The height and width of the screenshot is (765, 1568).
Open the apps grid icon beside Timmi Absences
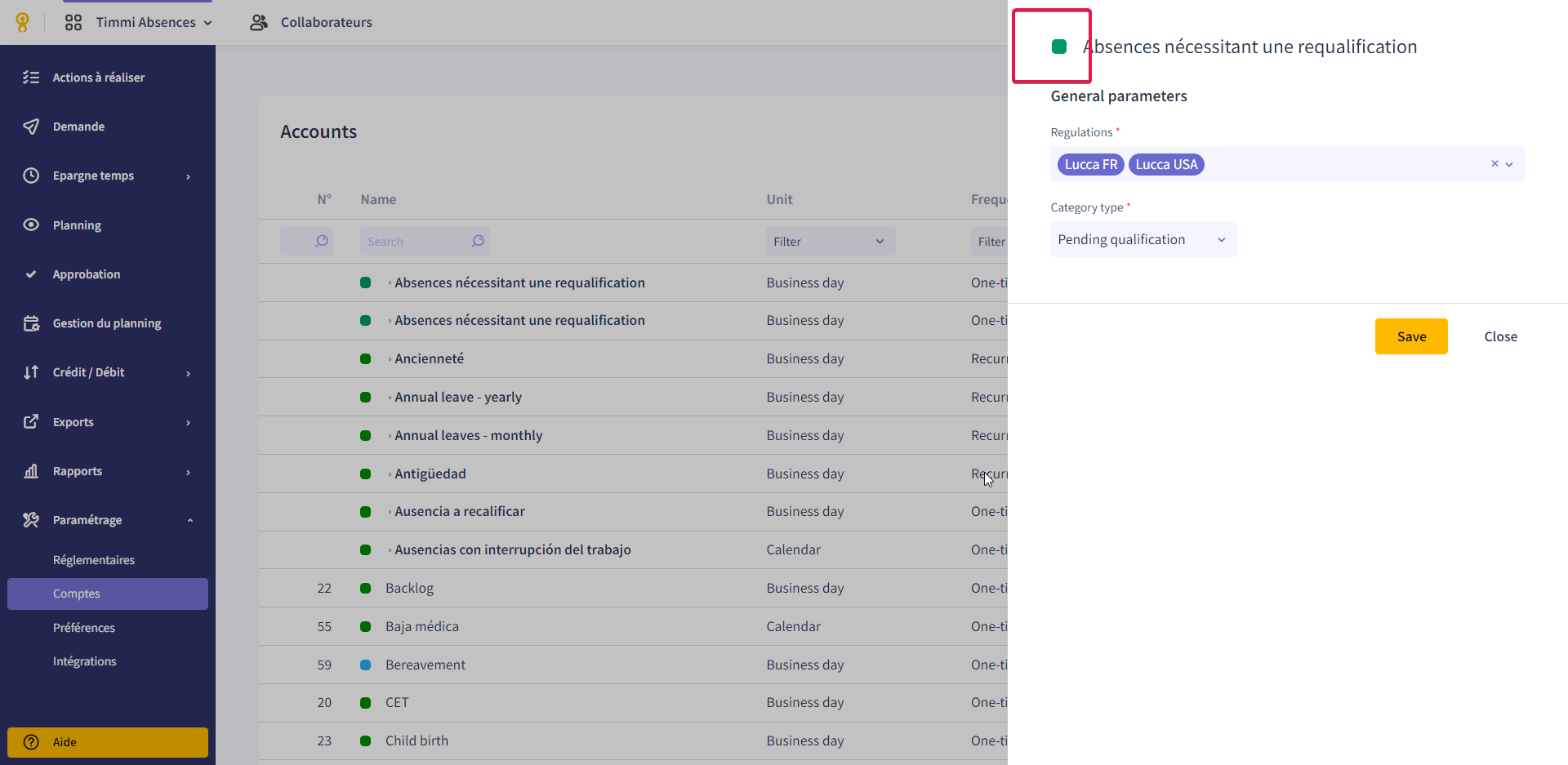click(73, 22)
